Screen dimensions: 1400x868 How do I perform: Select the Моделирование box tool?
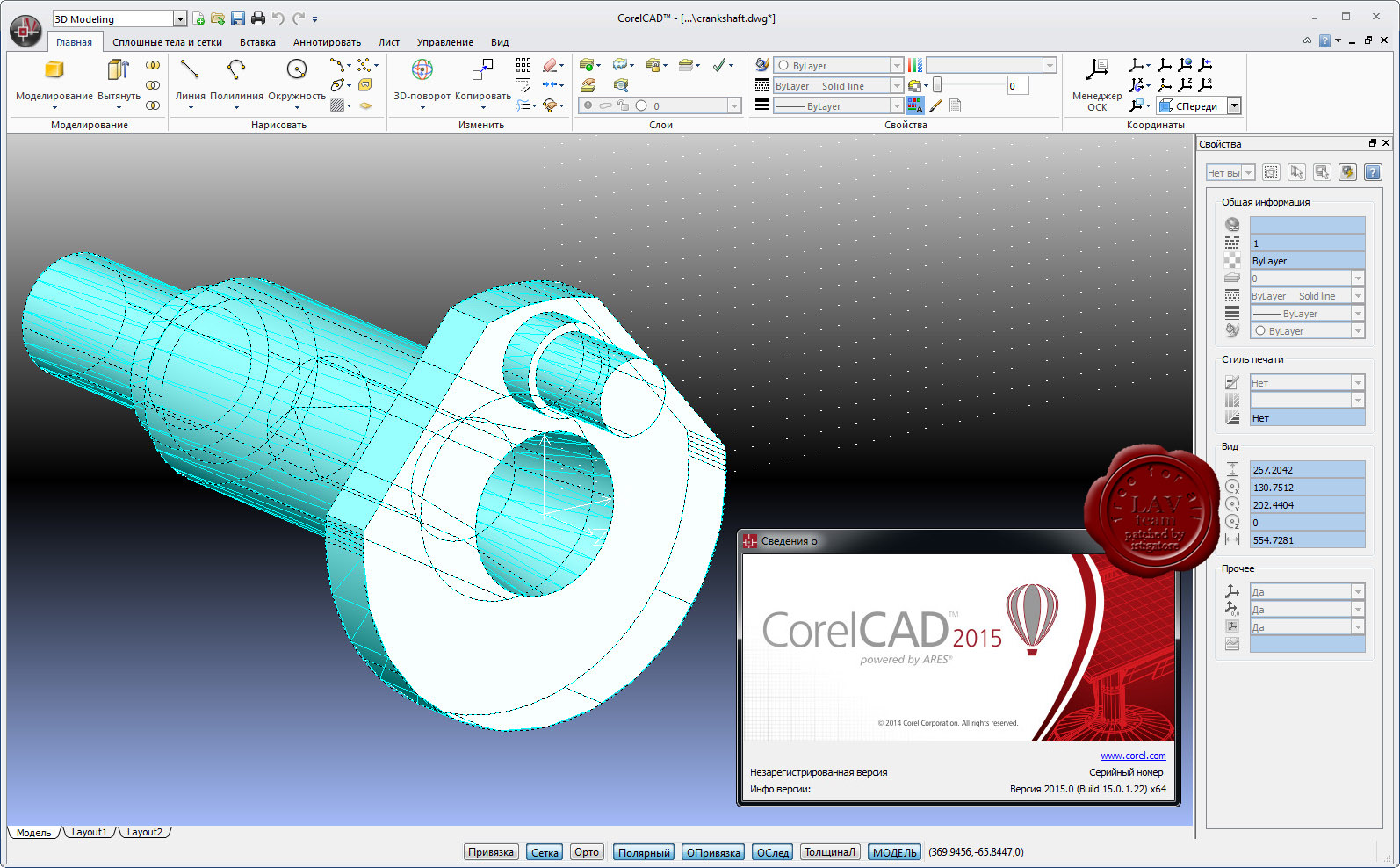click(x=54, y=83)
